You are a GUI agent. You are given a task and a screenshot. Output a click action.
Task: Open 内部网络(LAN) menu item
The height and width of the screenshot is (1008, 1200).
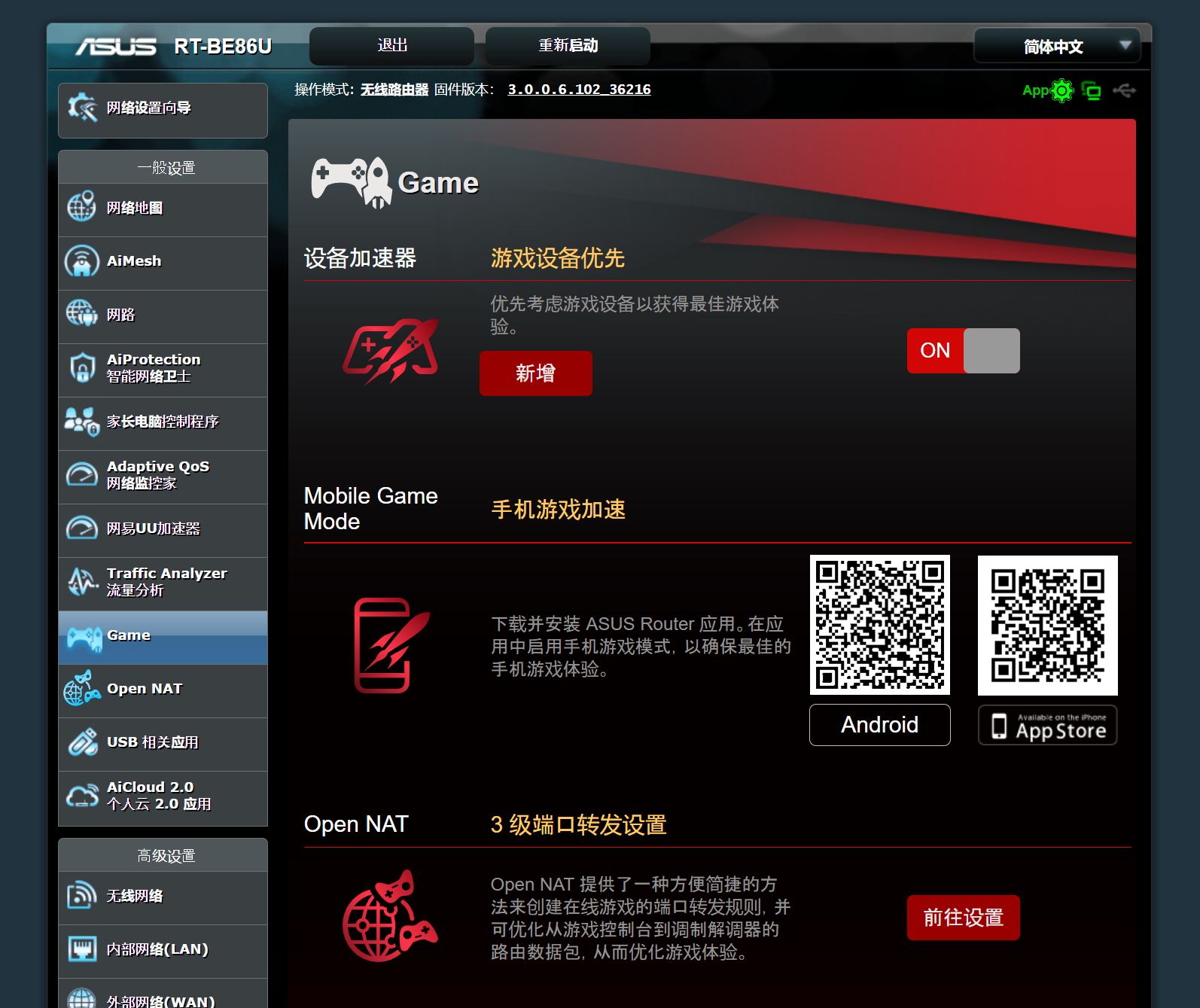pos(163,950)
